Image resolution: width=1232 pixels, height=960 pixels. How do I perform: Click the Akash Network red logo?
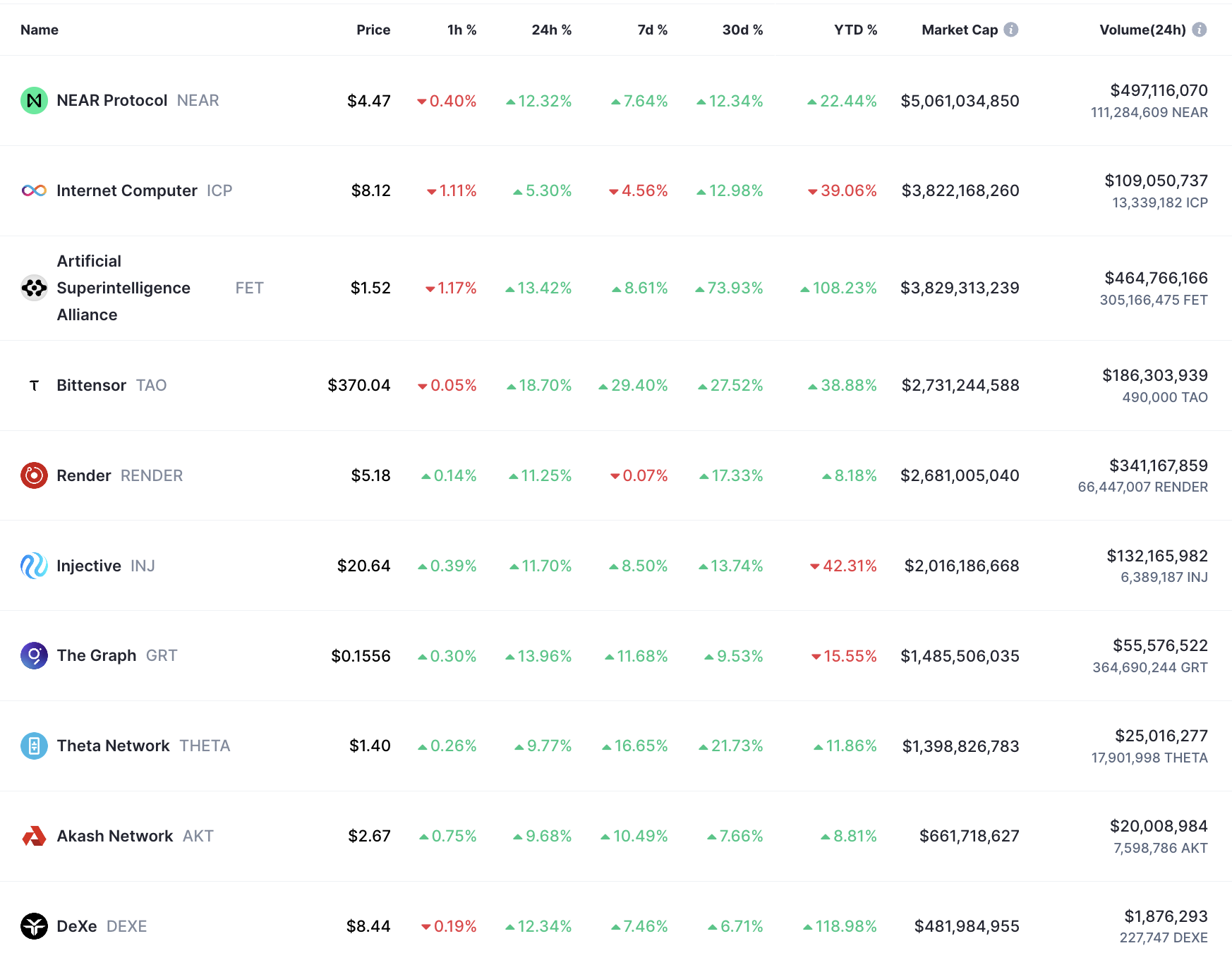pos(34,836)
